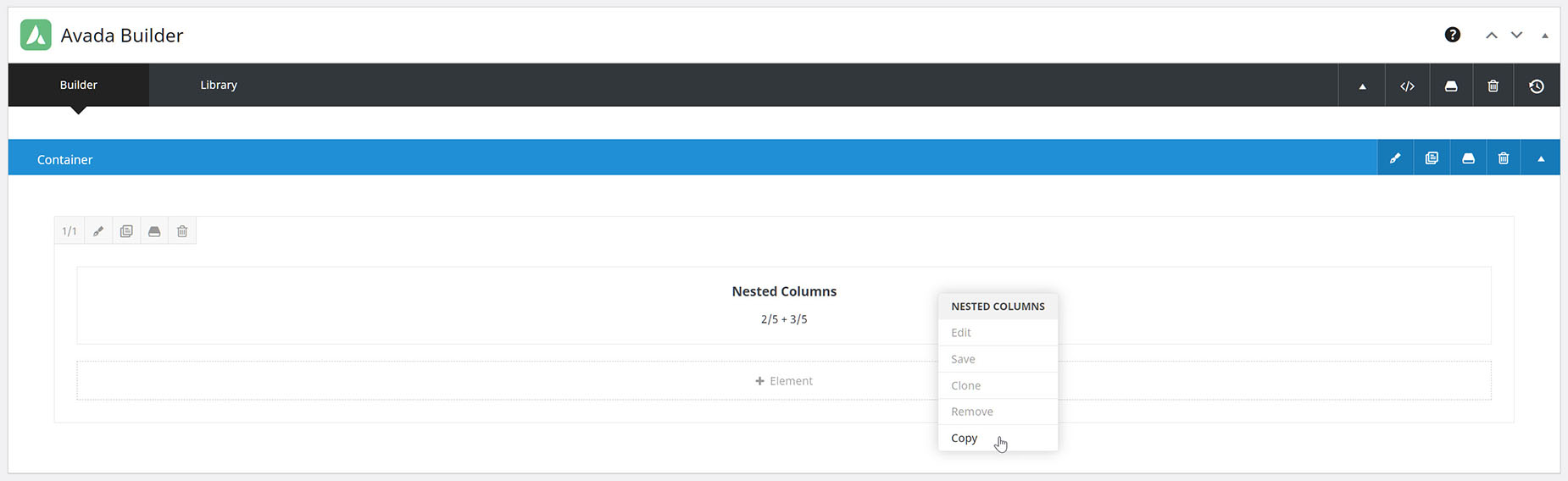Open the help question mark icon
Screen dimensions: 1568x481
(1453, 35)
